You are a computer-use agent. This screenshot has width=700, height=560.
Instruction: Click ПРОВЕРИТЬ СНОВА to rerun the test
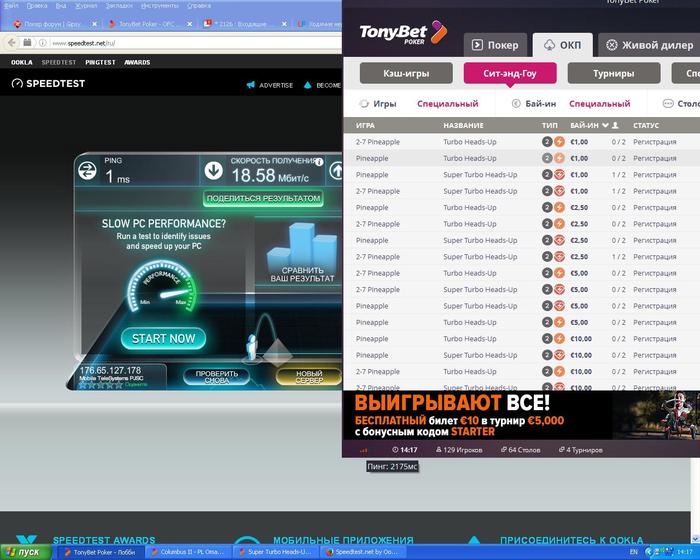click(x=217, y=377)
